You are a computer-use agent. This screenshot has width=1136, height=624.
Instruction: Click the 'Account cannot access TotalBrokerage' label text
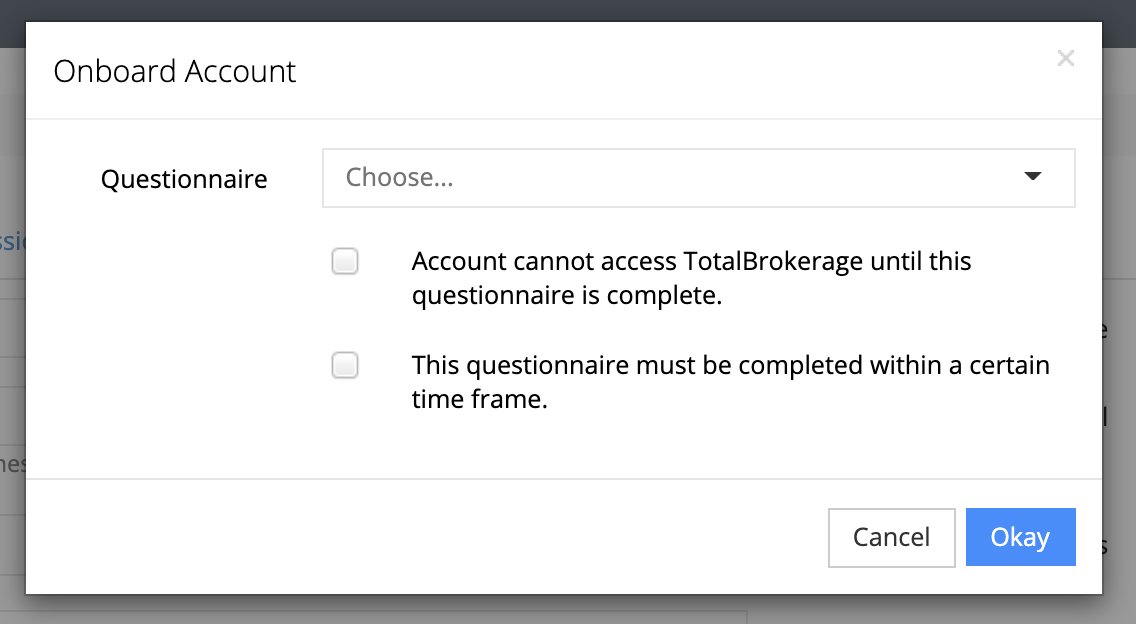(691, 262)
